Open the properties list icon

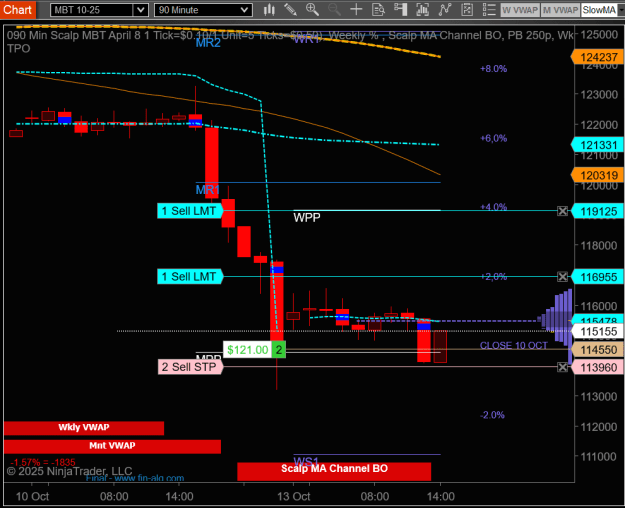point(489,10)
